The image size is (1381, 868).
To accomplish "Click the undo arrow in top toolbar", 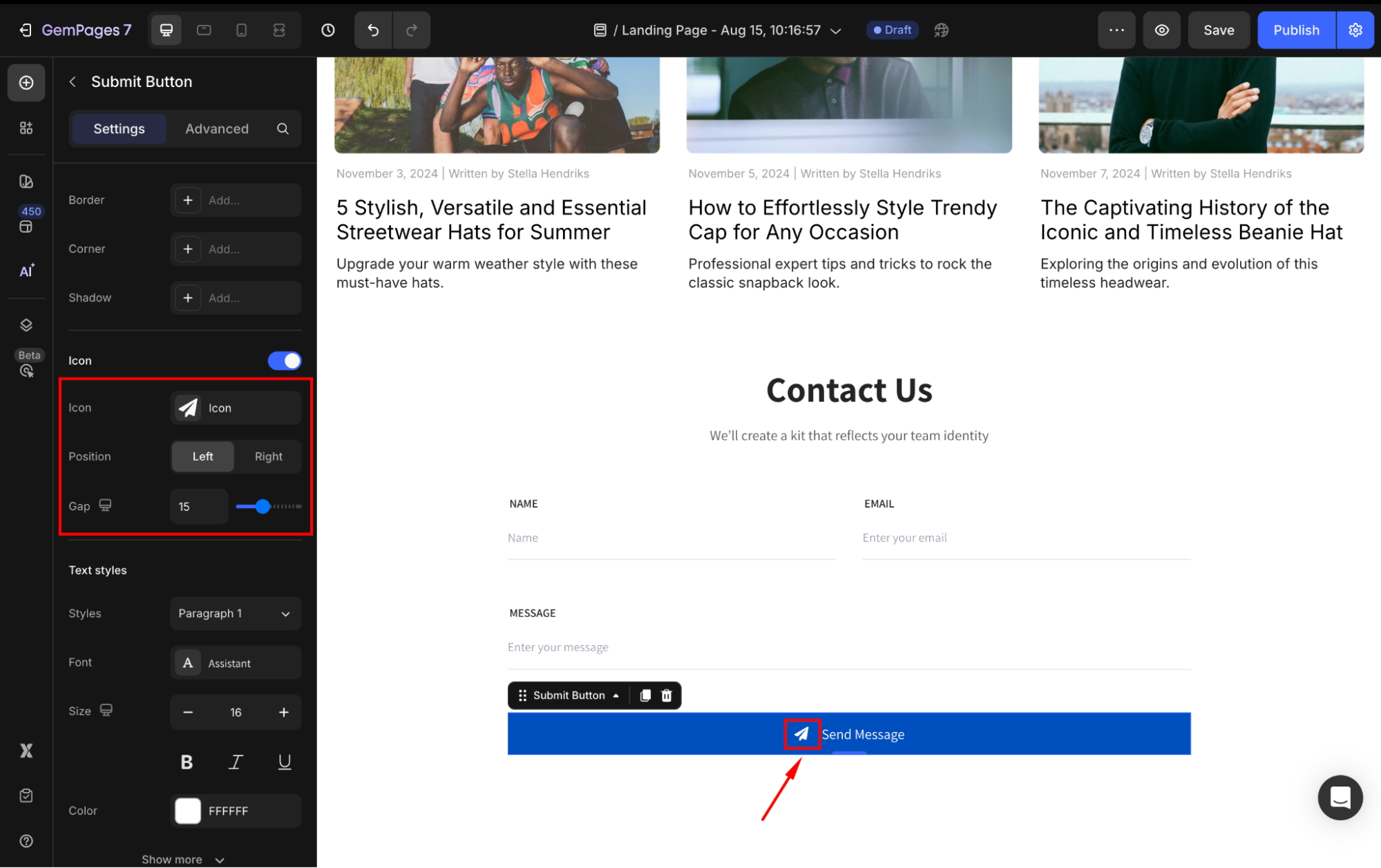I will click(x=373, y=30).
